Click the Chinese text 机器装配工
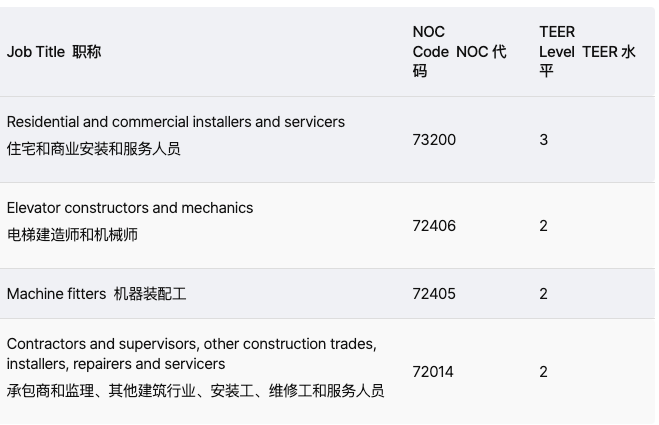The image size is (659, 425). click(150, 294)
